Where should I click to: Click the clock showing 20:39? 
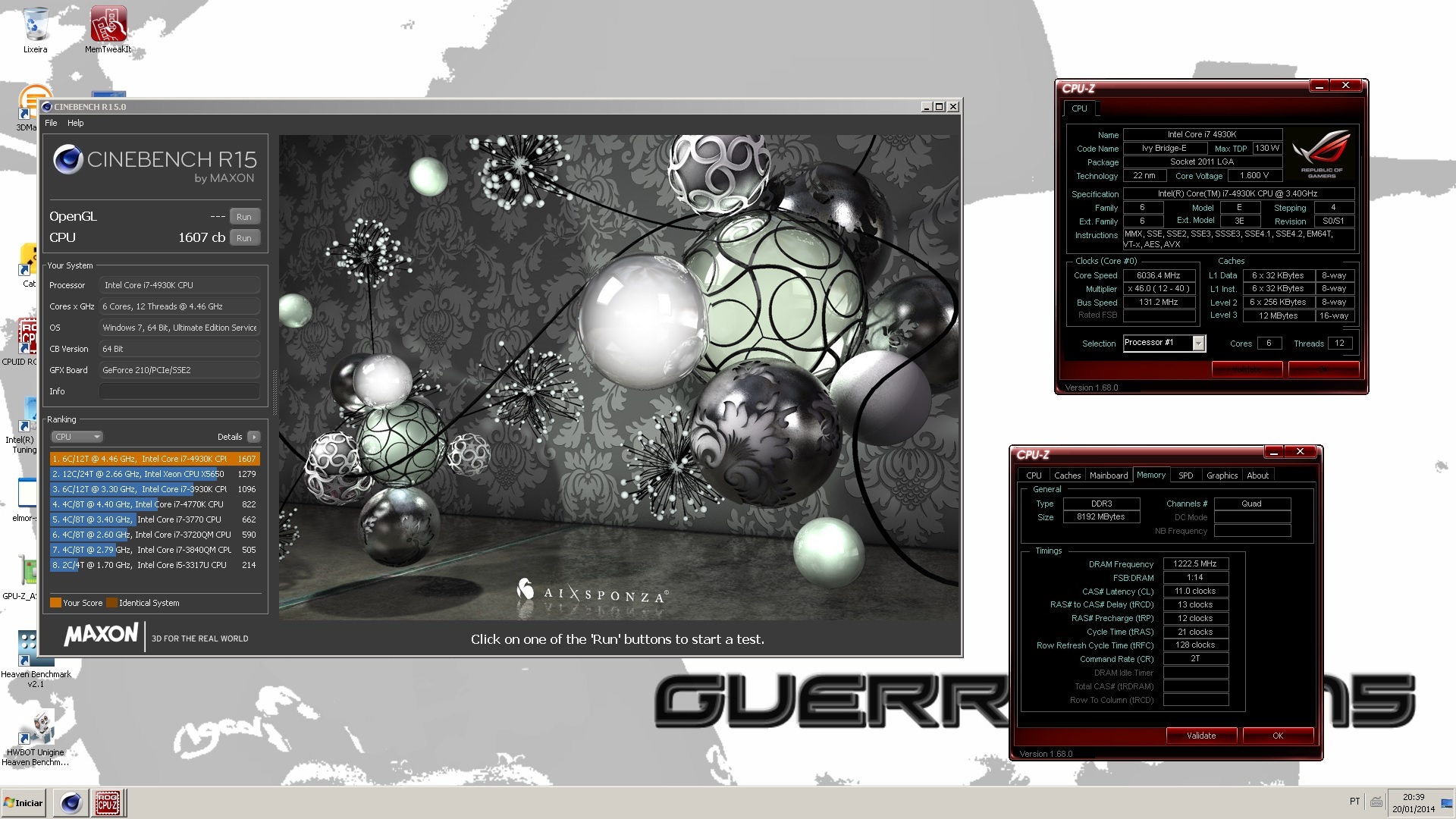[1414, 797]
